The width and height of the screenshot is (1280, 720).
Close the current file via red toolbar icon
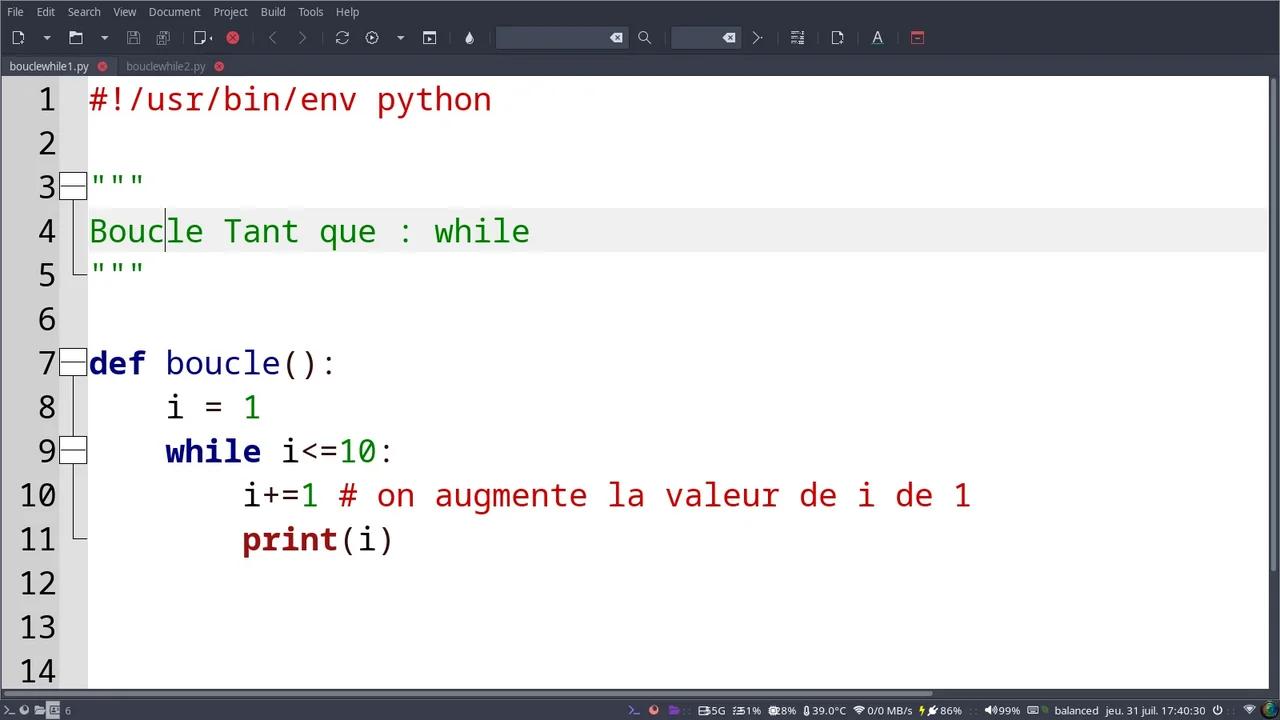click(x=232, y=37)
